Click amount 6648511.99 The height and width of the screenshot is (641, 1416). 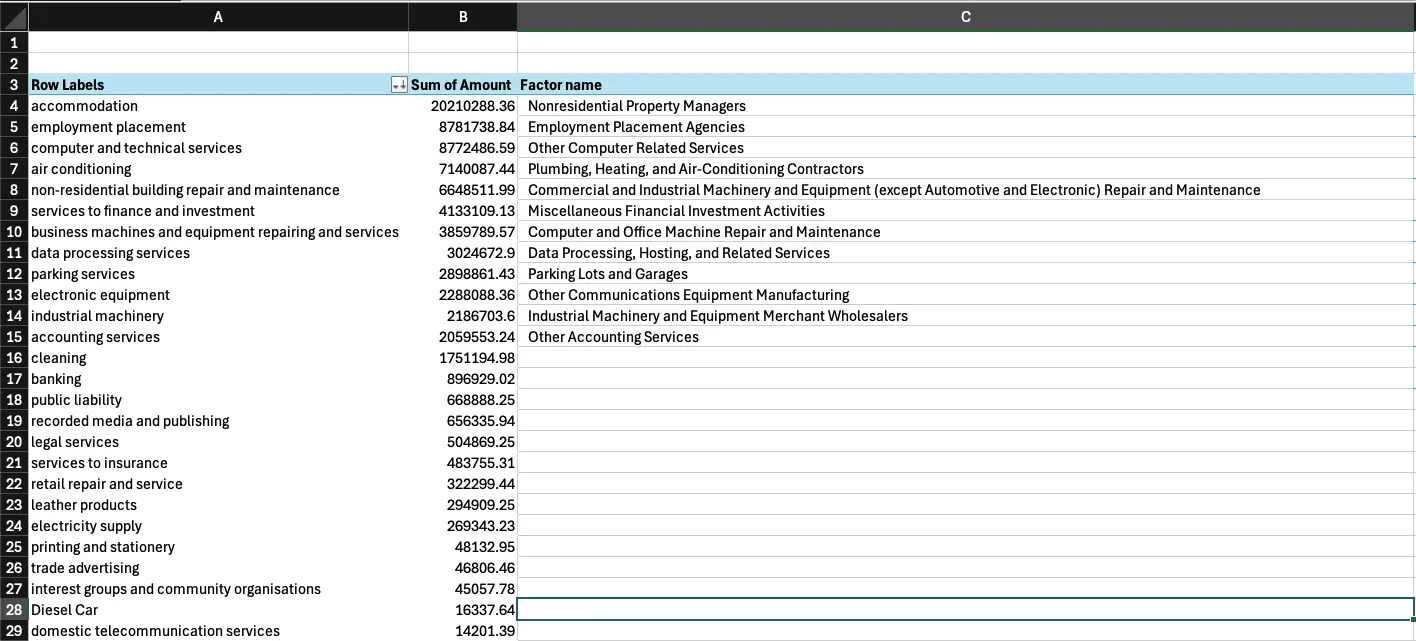[x=463, y=190]
